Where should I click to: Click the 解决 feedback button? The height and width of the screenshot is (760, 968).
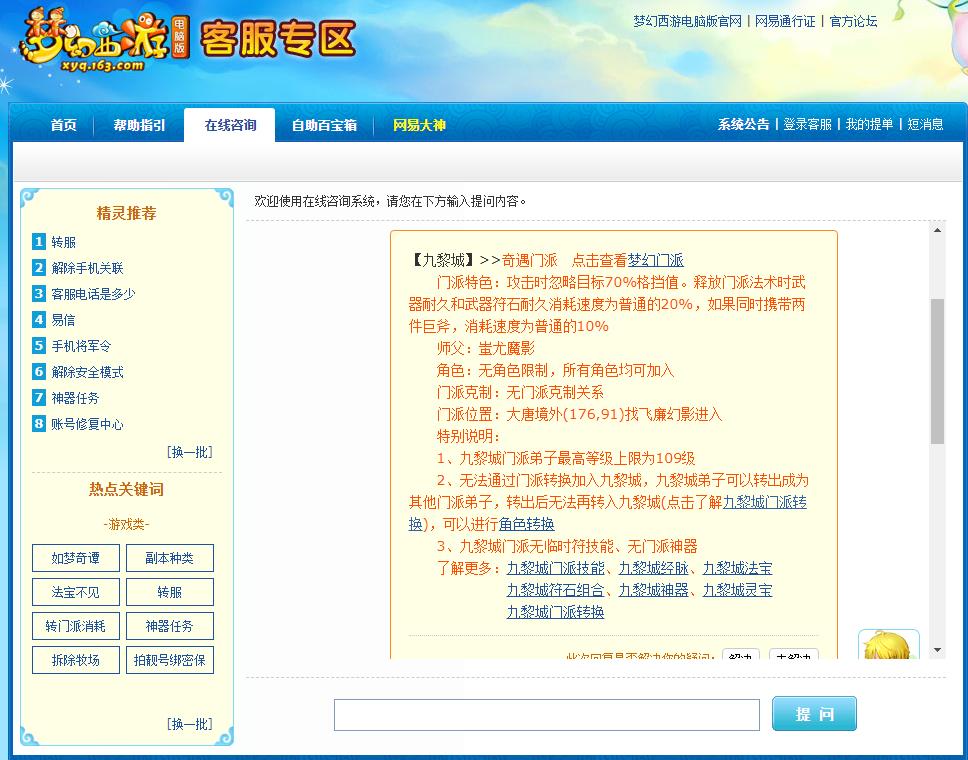[x=740, y=655]
